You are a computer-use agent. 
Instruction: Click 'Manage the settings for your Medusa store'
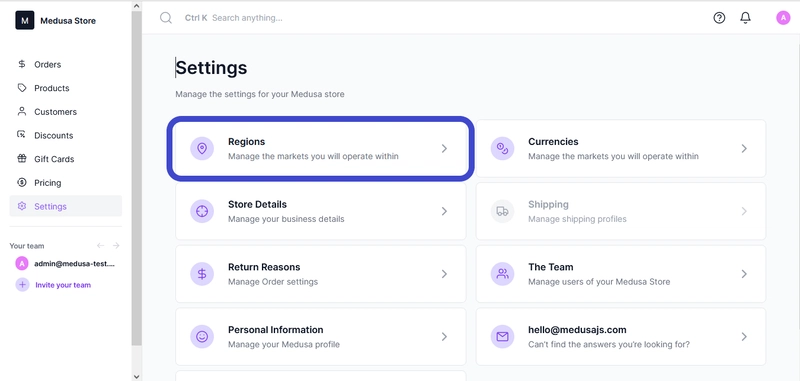coord(260,94)
